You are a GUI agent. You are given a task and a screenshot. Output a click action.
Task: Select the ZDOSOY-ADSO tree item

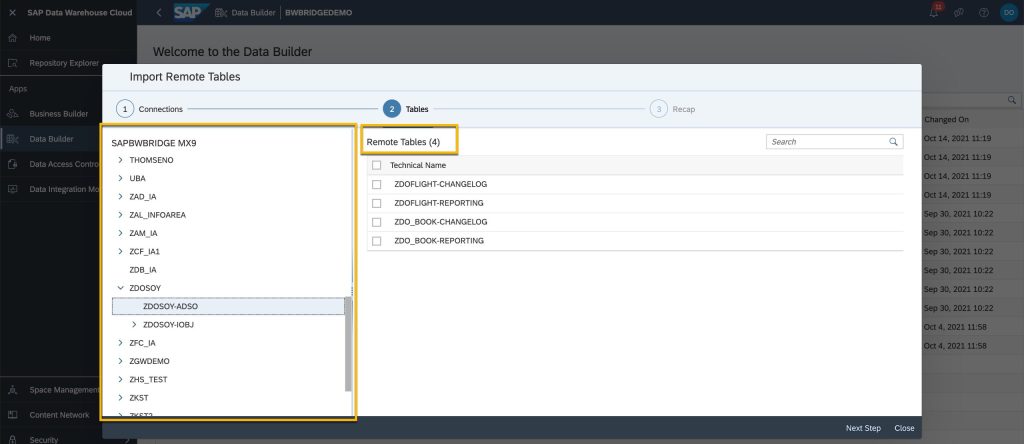(229, 306)
